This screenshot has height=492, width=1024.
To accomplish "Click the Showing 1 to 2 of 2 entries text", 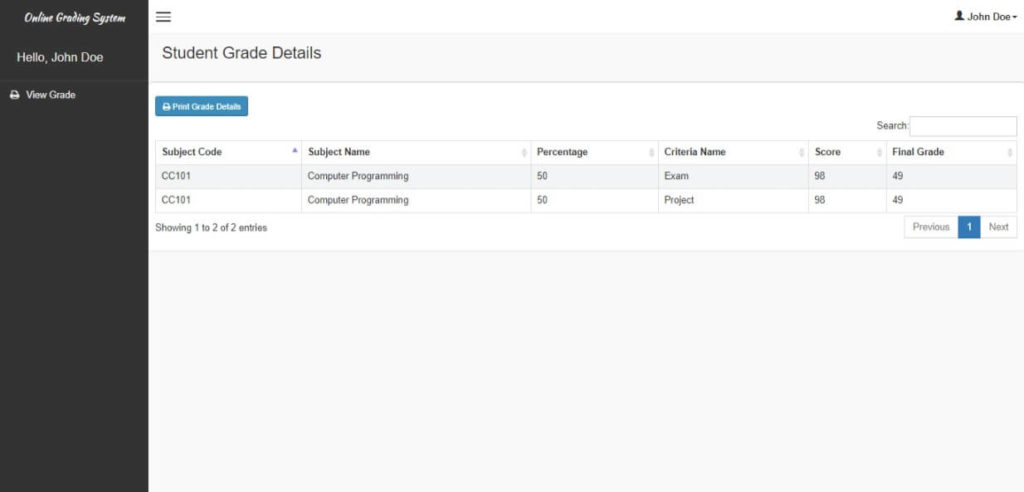I will 211,228.
